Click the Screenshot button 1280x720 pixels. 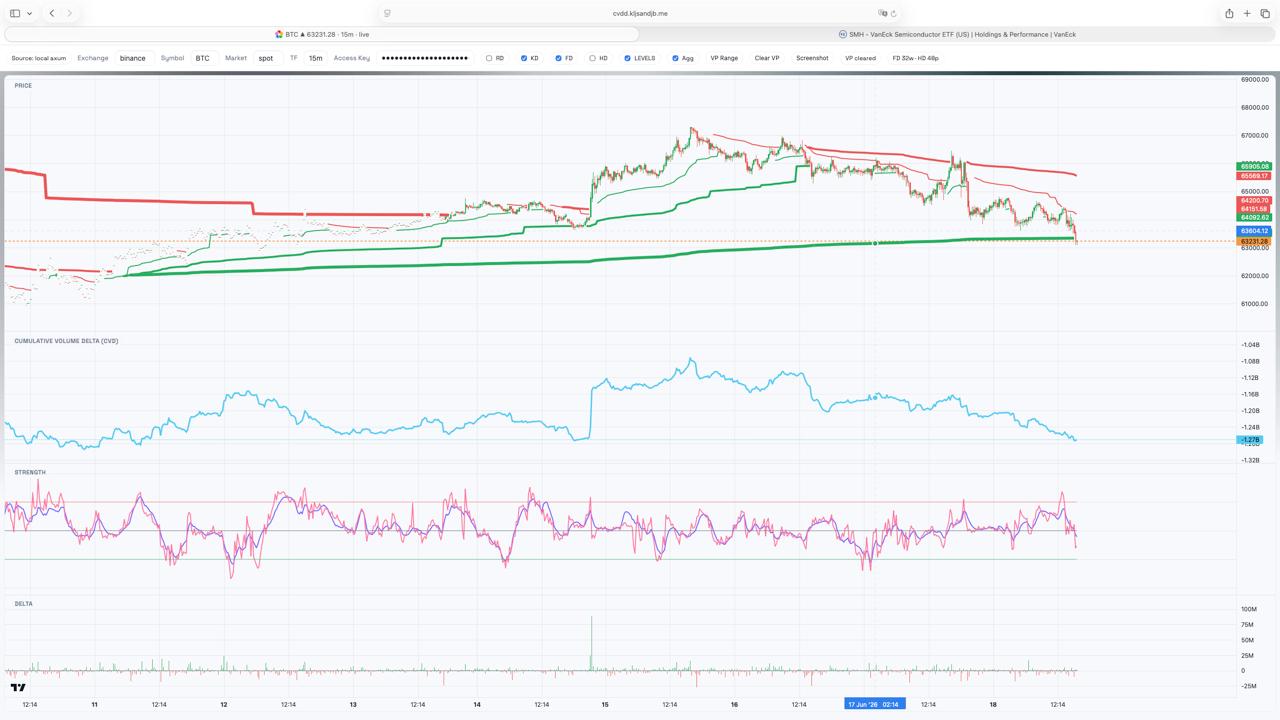[812, 58]
